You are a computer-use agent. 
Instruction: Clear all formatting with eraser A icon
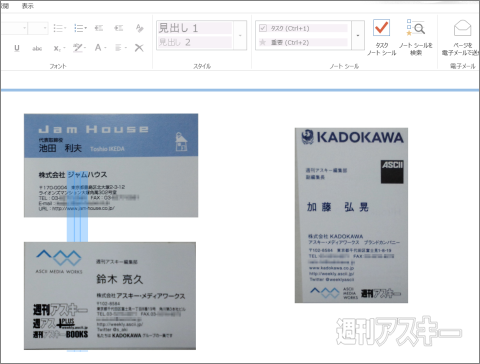(140, 28)
